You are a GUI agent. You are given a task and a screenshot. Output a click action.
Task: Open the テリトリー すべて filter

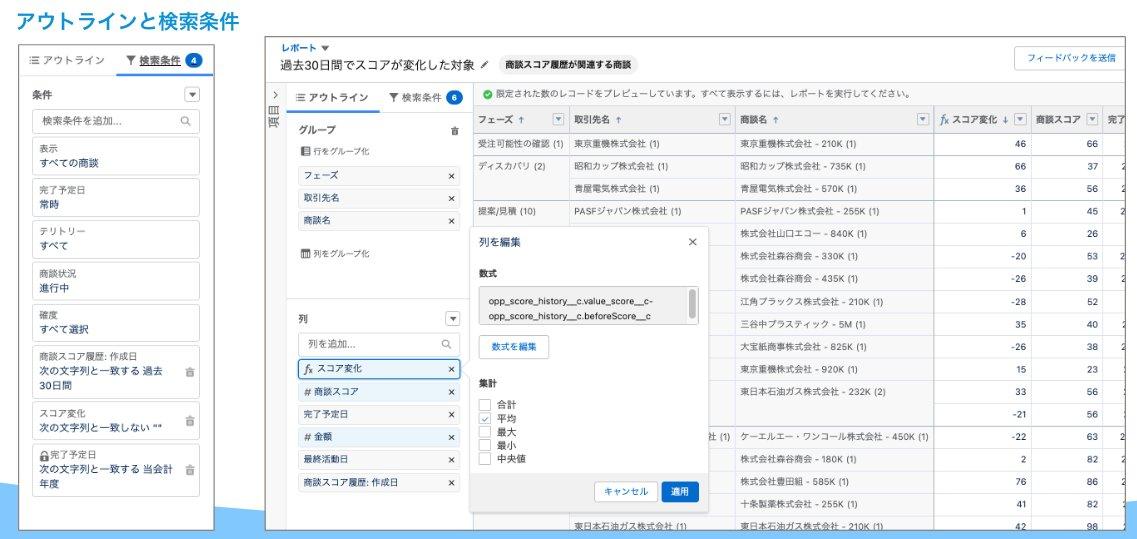click(116, 239)
